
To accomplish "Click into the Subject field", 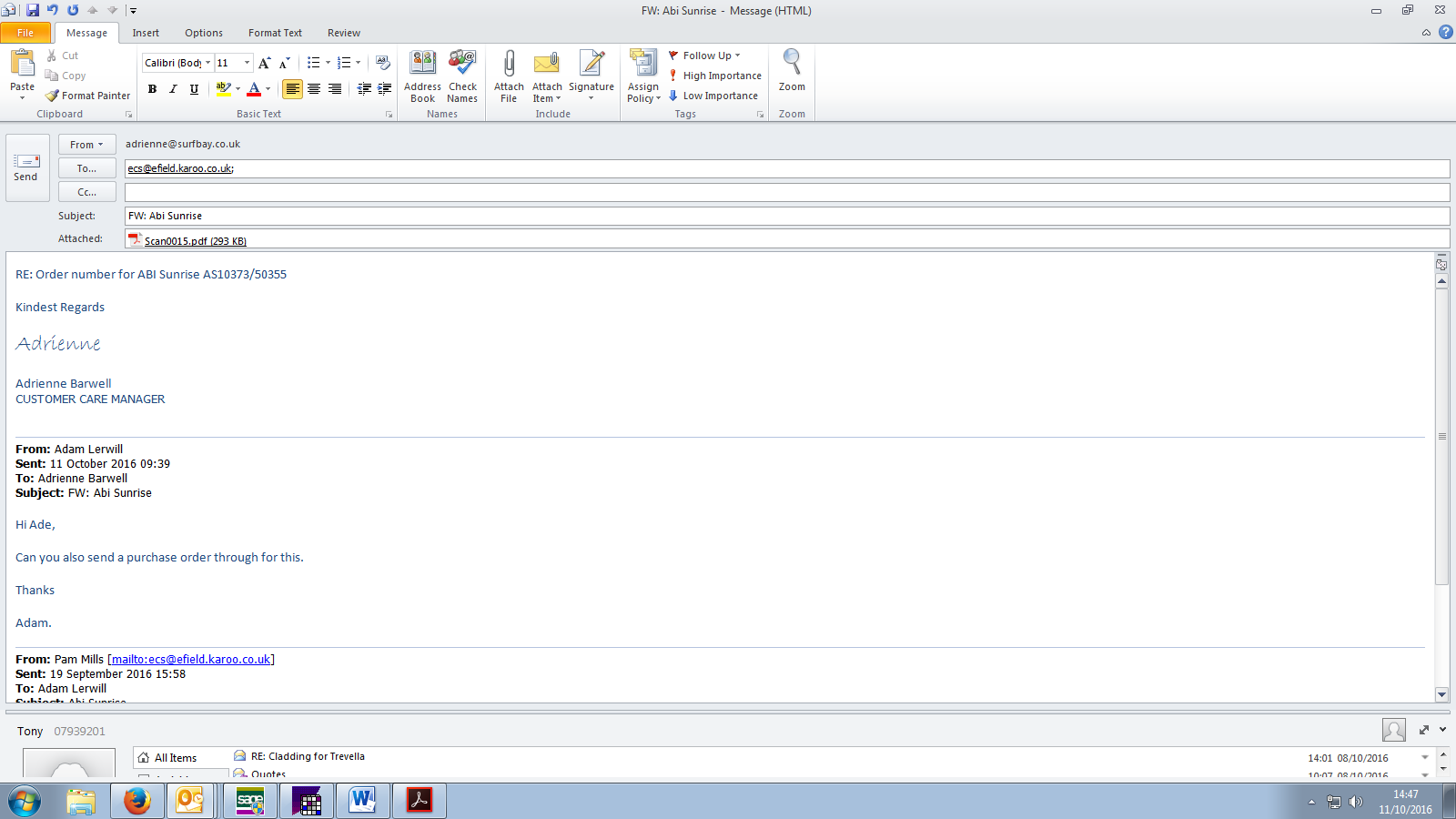I will pos(787,216).
